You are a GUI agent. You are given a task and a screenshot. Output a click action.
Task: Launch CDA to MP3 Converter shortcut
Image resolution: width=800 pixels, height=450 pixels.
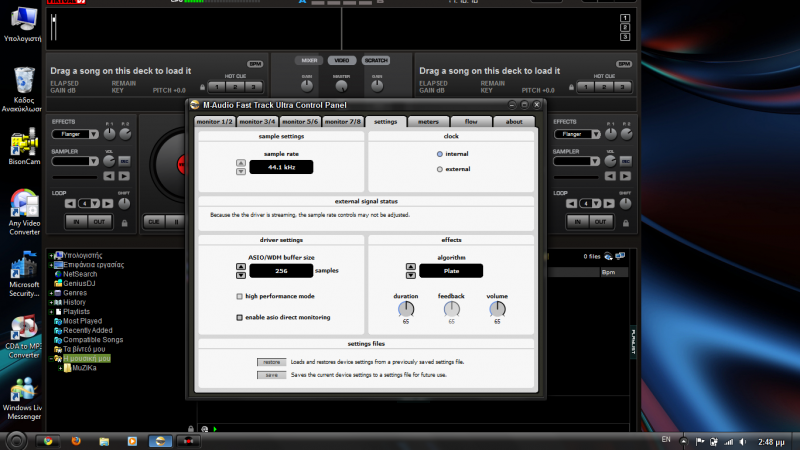coord(24,337)
